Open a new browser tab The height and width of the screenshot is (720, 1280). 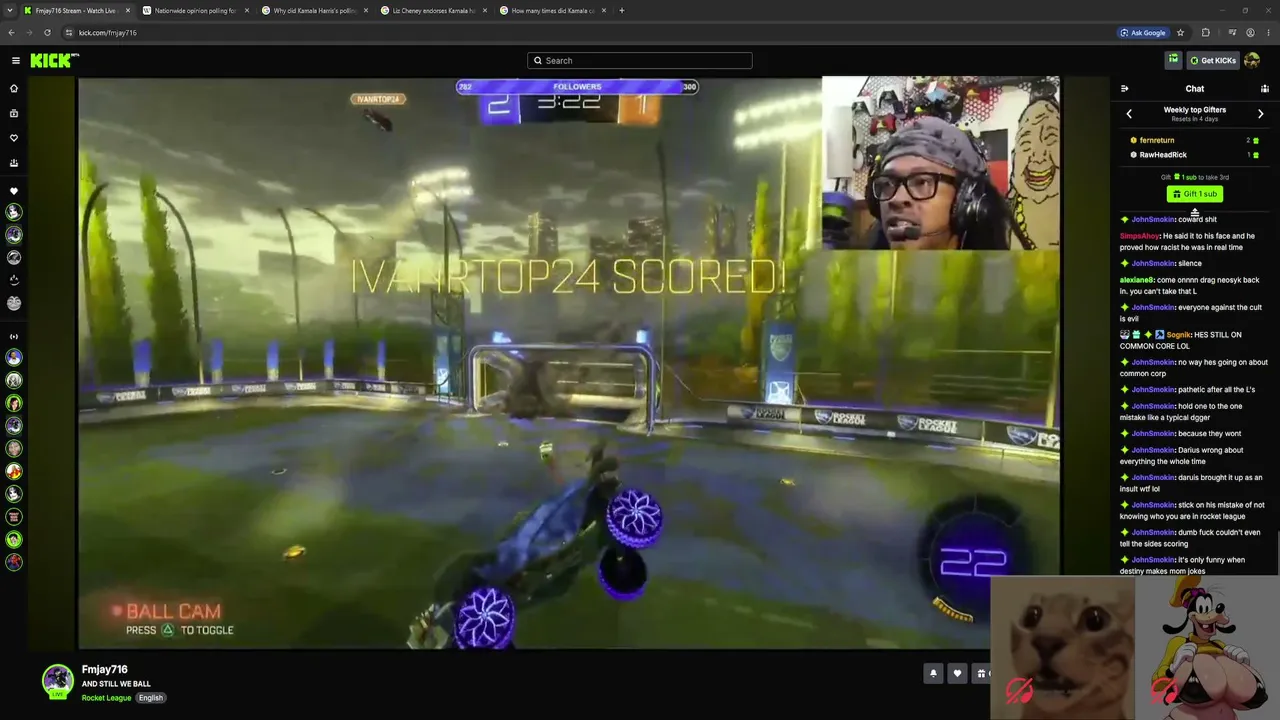(622, 10)
